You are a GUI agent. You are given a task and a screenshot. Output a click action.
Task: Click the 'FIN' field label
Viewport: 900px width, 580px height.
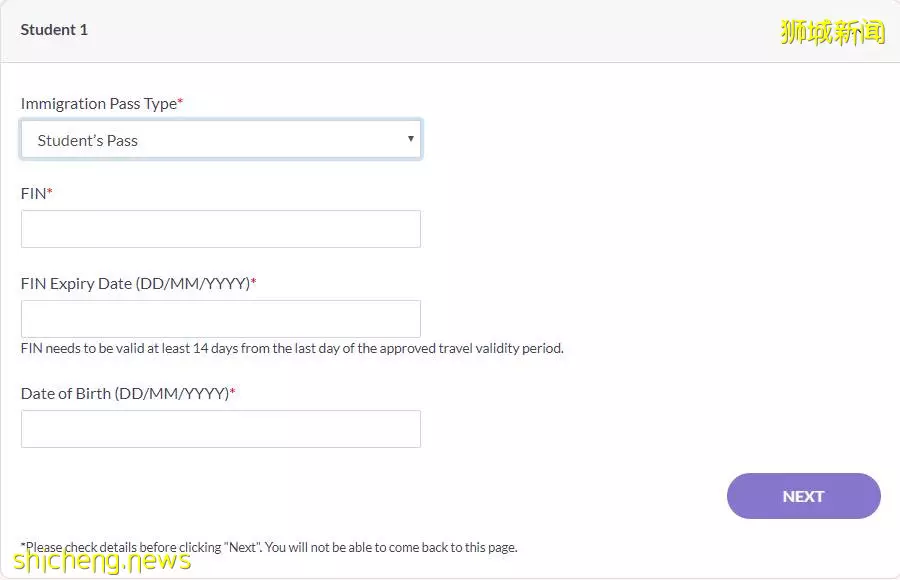click(x=36, y=194)
